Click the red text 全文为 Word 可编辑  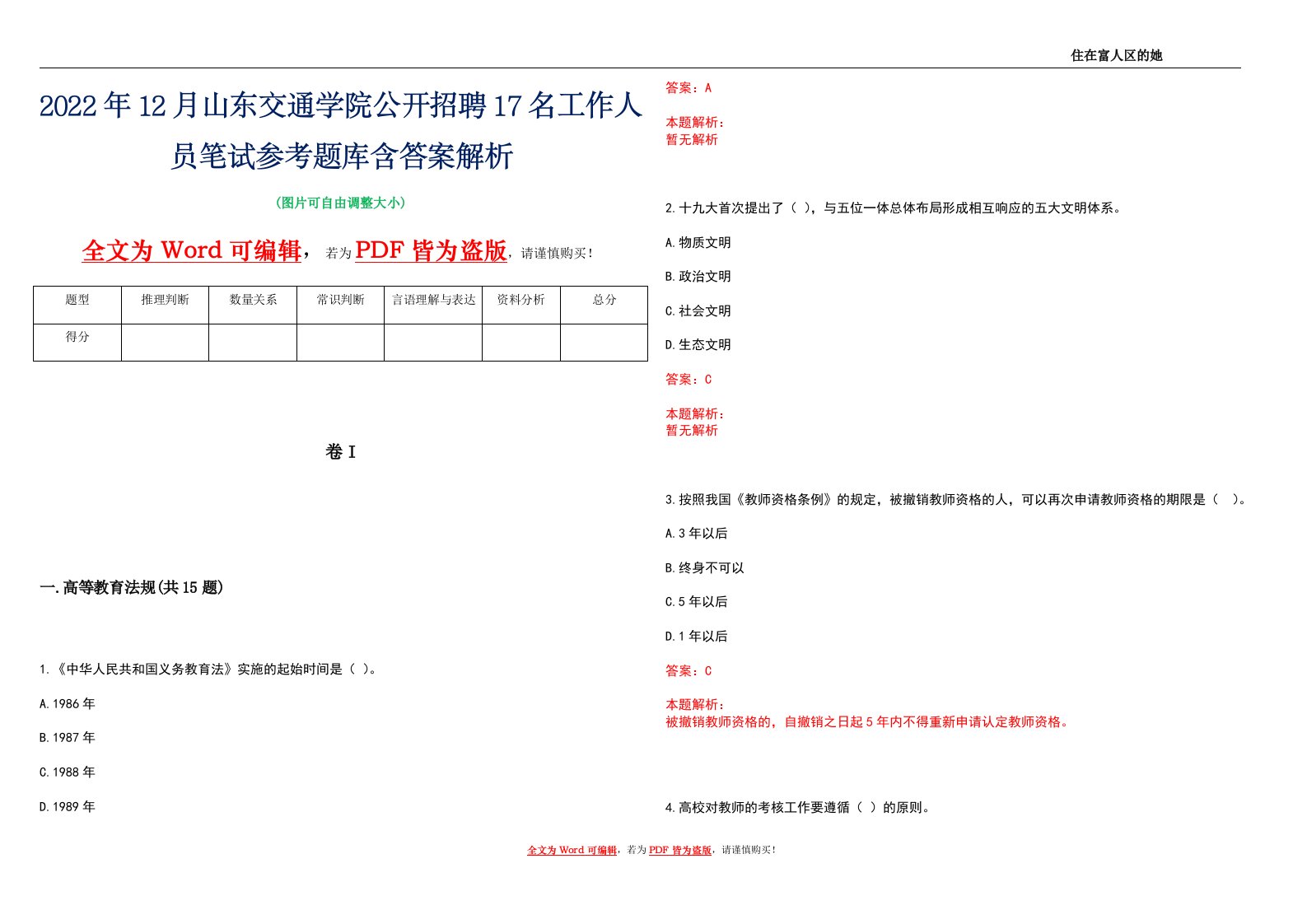pyautogui.click(x=192, y=250)
